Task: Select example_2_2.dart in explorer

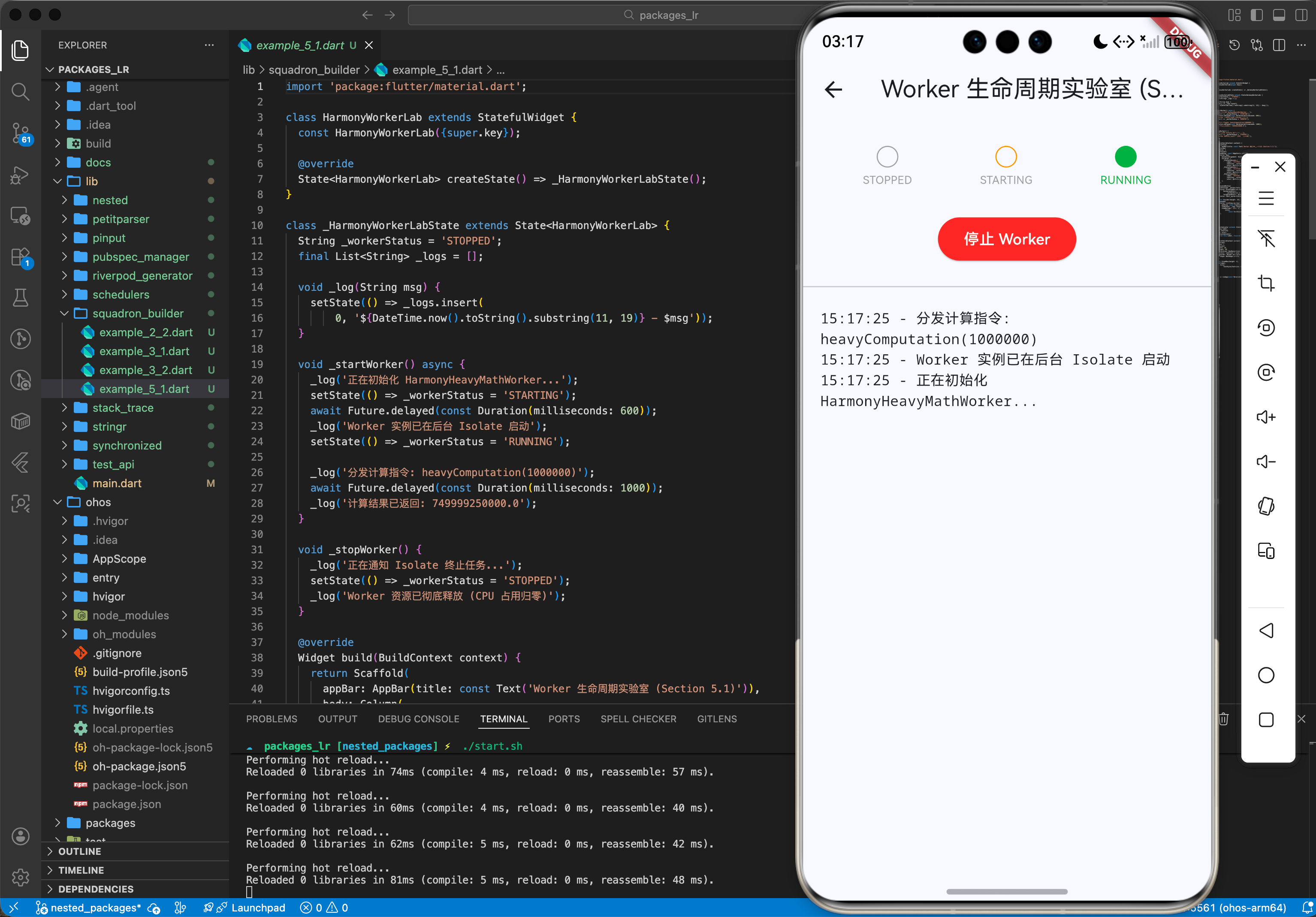Action: 145,332
